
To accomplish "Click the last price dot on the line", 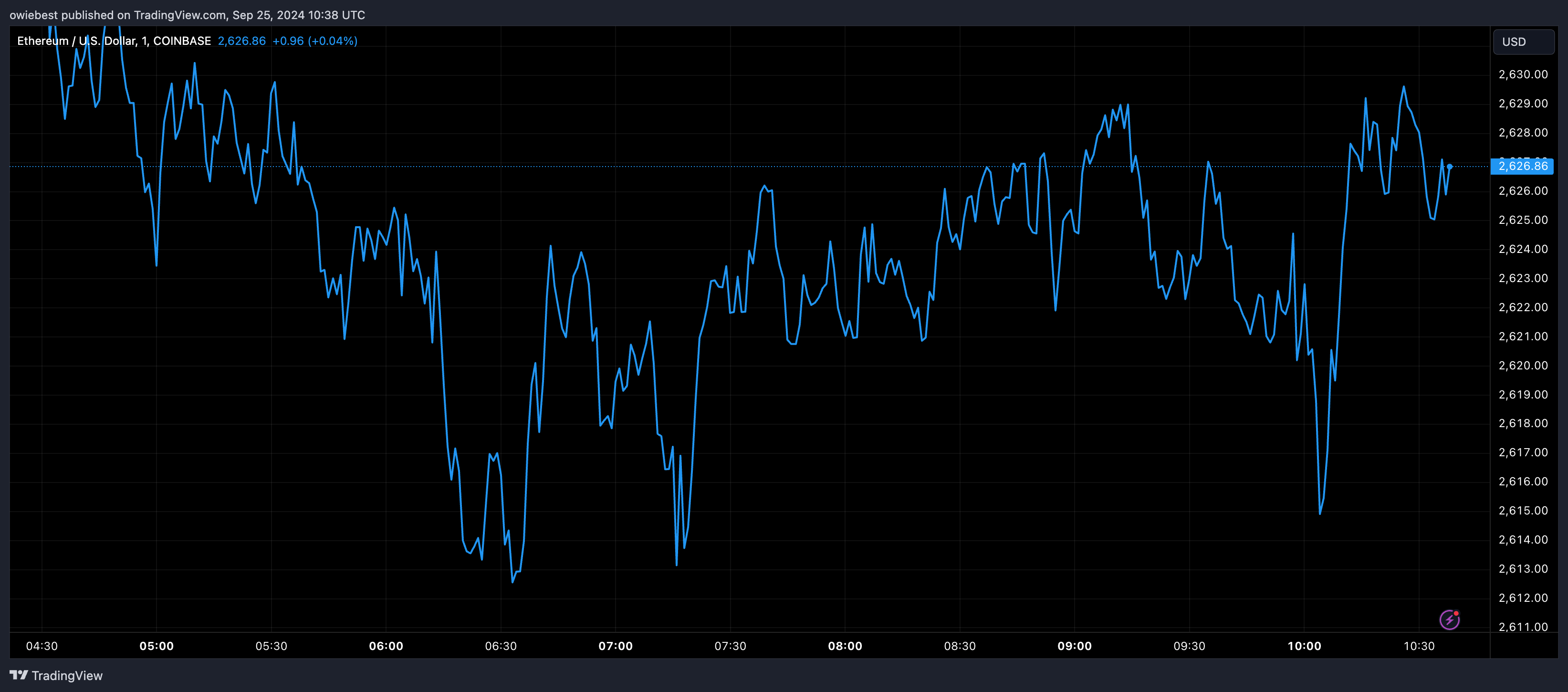I will 1449,166.
